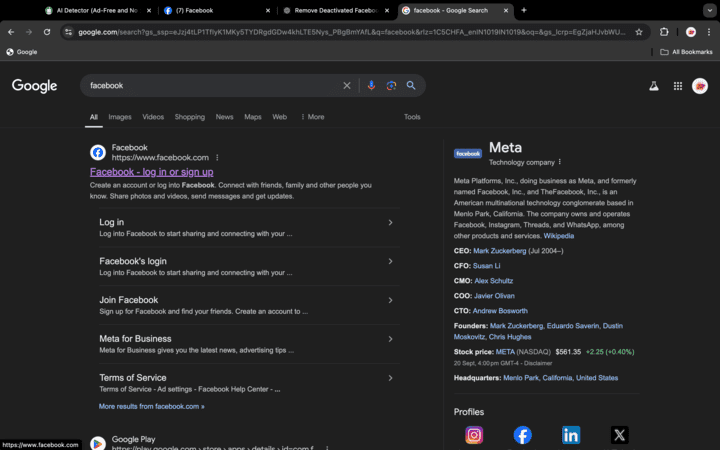Open the Chrome profile avatar in toolbar
This screenshot has height=450, width=720.
pyautogui.click(x=691, y=32)
